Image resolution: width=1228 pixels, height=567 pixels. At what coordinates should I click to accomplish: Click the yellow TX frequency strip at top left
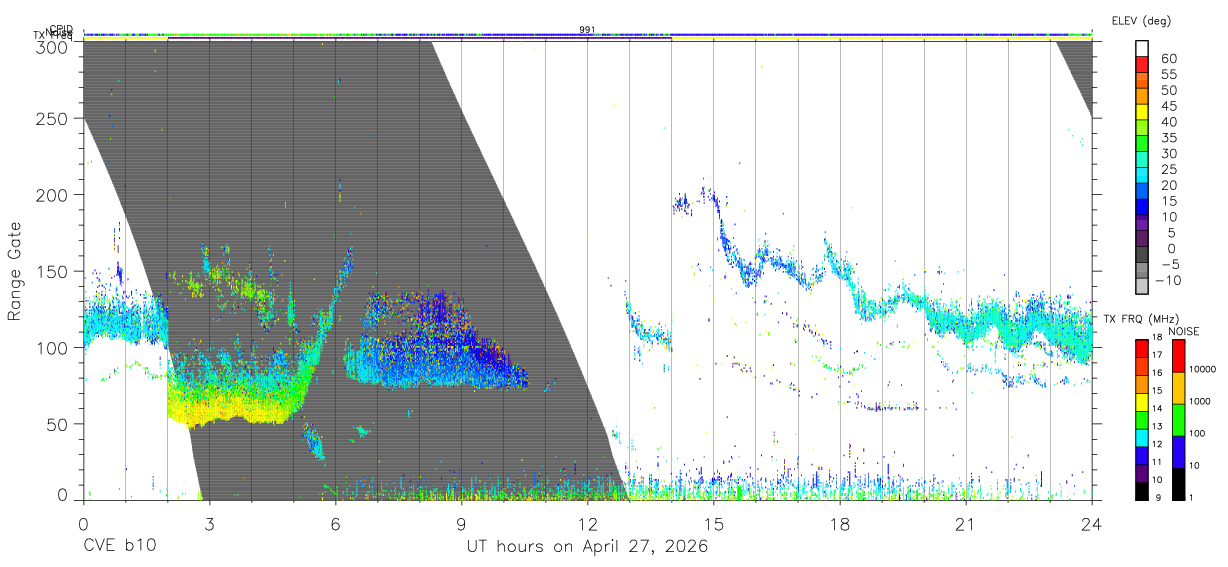[x=125, y=38]
